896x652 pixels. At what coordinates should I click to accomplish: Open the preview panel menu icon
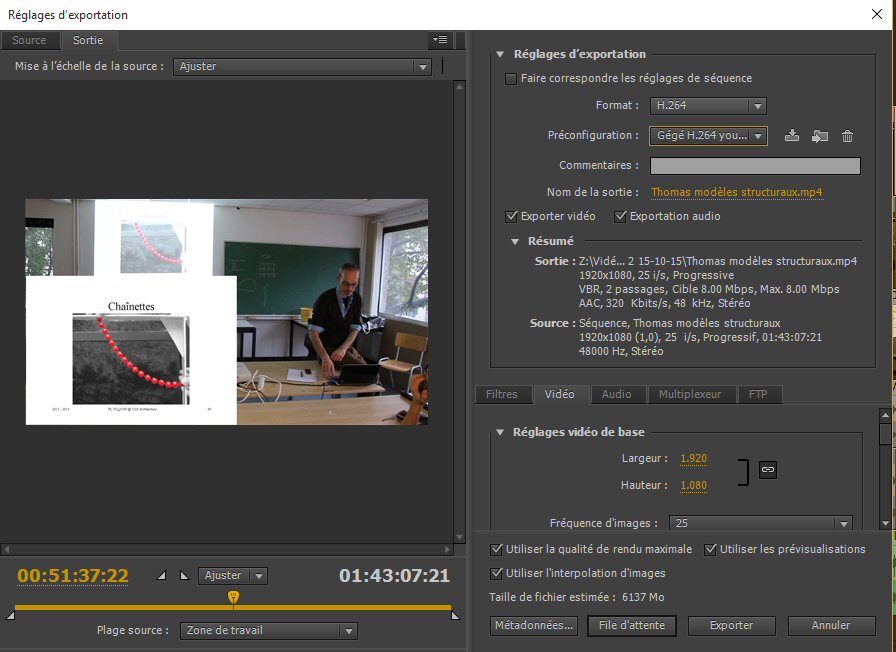[441, 40]
